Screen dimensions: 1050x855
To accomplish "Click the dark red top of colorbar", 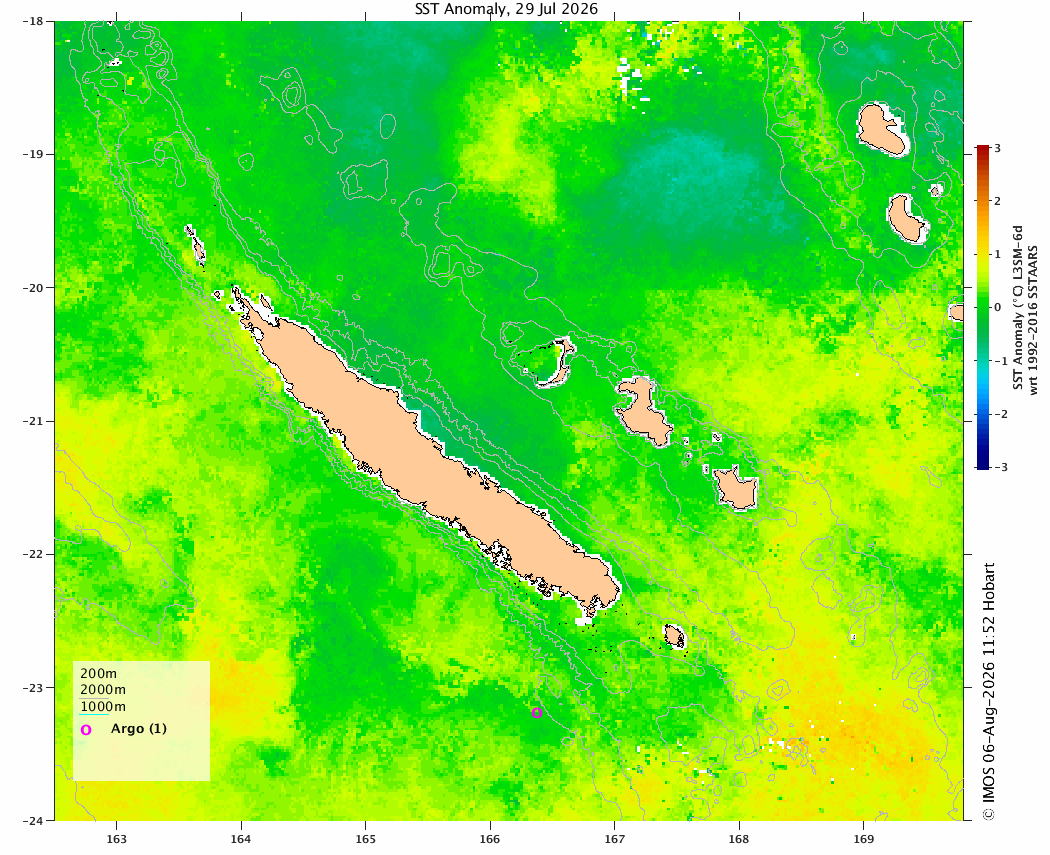I will click(x=982, y=149).
